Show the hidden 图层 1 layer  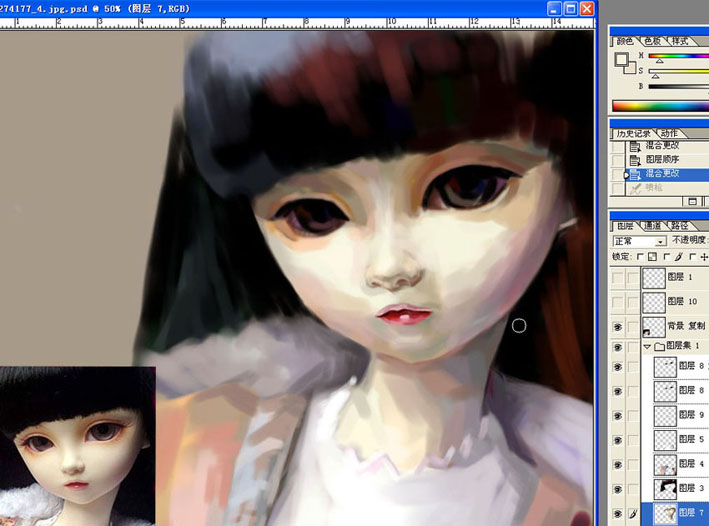coord(616,277)
